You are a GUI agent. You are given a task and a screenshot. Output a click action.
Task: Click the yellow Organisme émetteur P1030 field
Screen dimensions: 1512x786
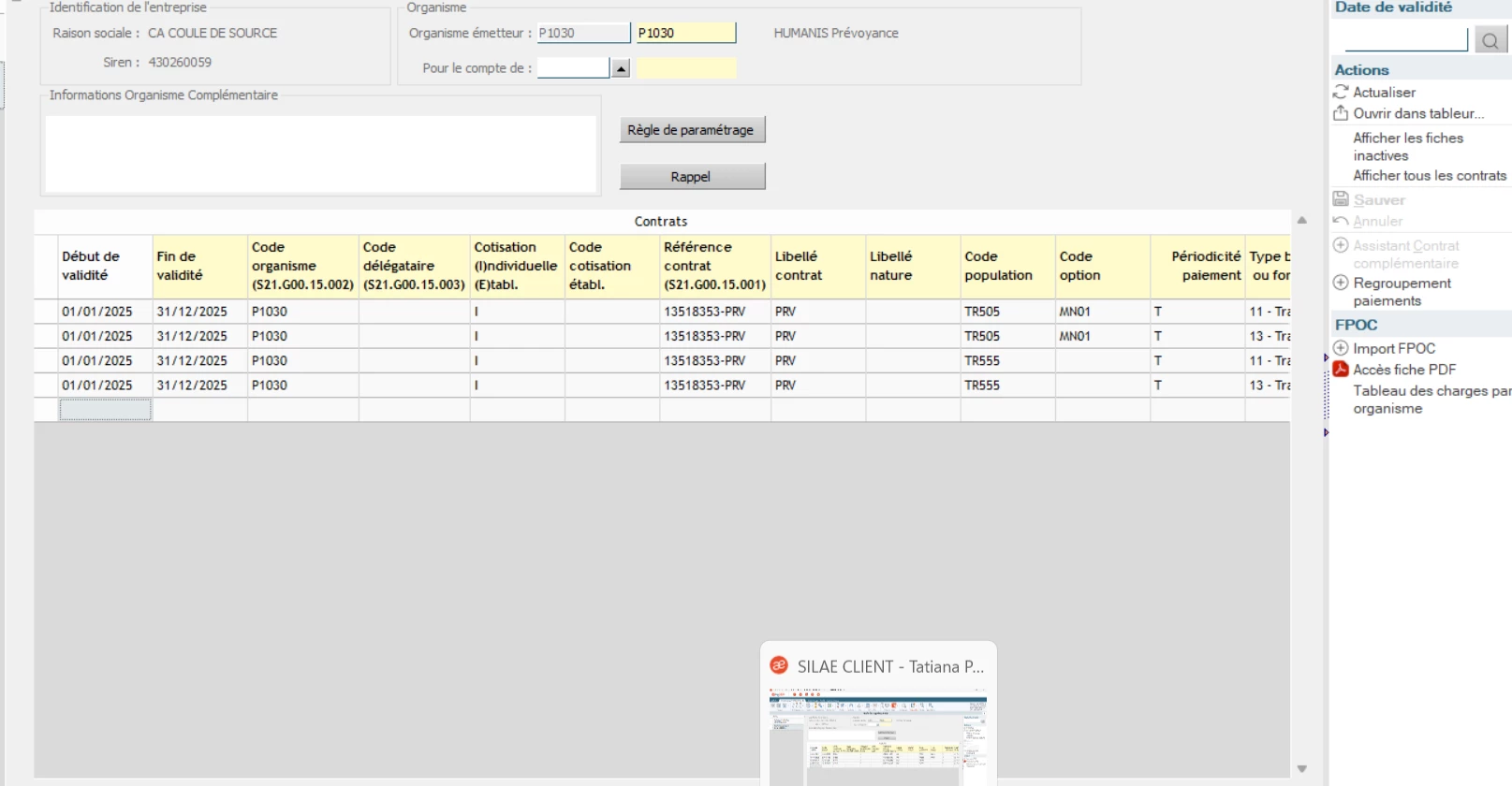point(685,33)
